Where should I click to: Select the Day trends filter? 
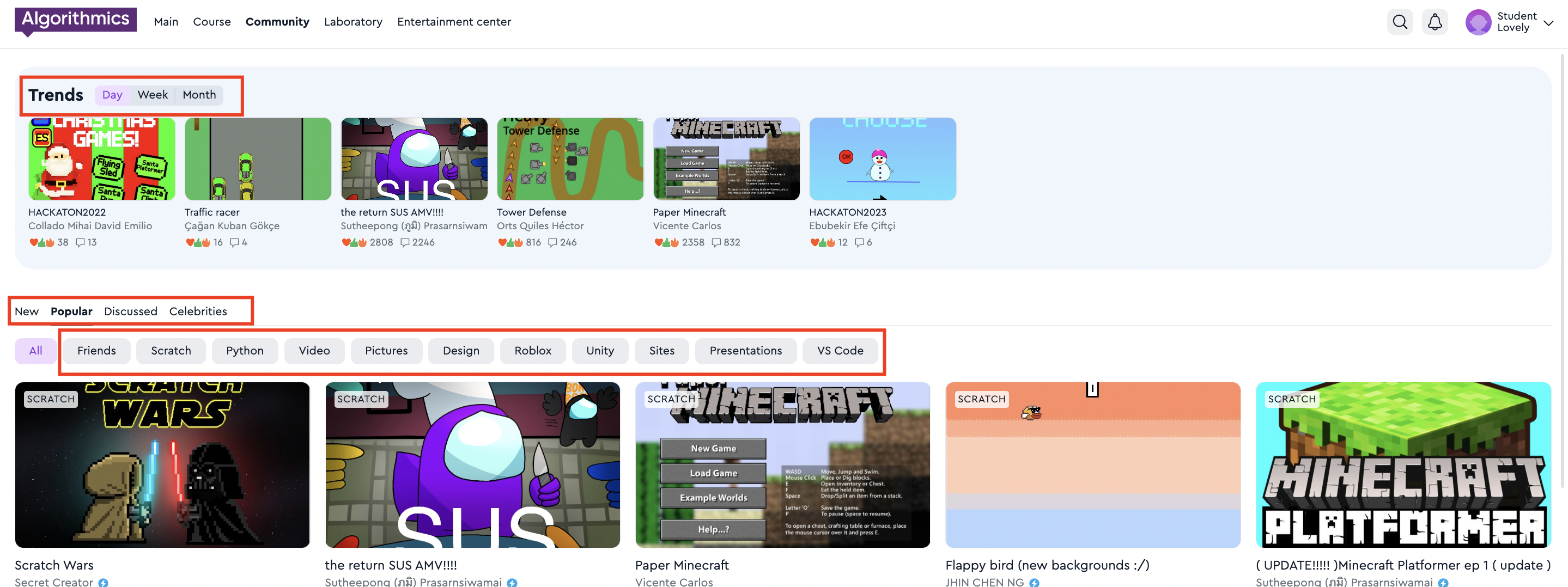(112, 95)
